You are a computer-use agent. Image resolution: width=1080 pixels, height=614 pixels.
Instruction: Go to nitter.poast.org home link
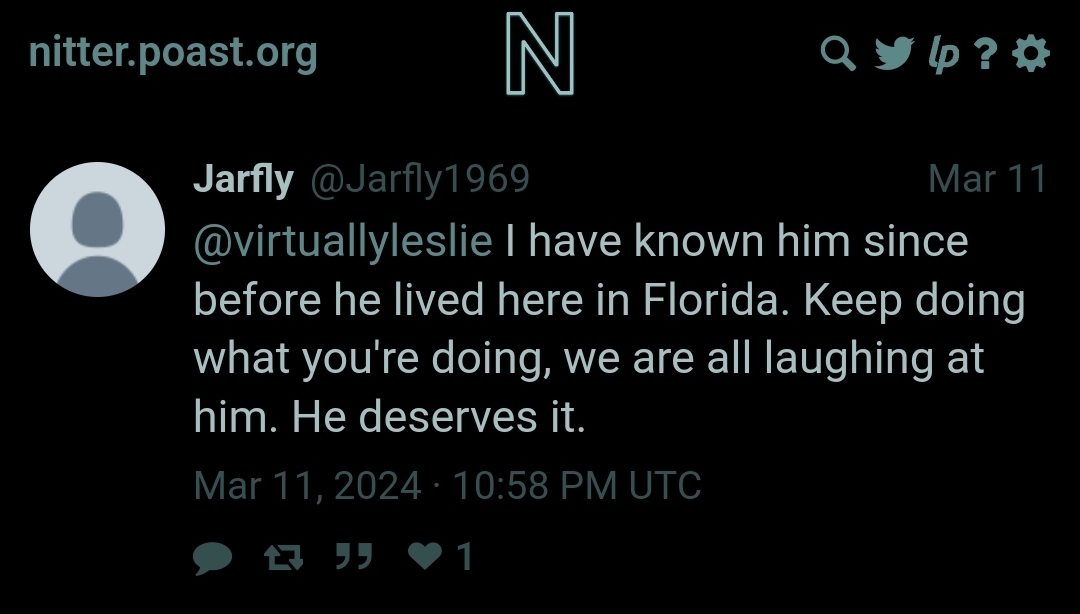pyautogui.click(x=173, y=54)
